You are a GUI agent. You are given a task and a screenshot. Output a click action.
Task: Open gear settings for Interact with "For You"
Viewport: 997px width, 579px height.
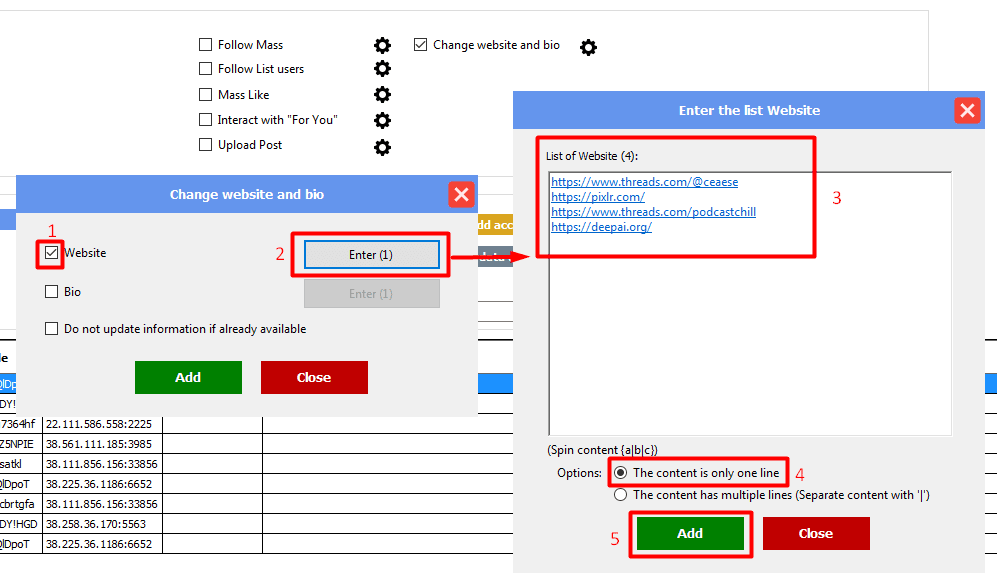382,120
